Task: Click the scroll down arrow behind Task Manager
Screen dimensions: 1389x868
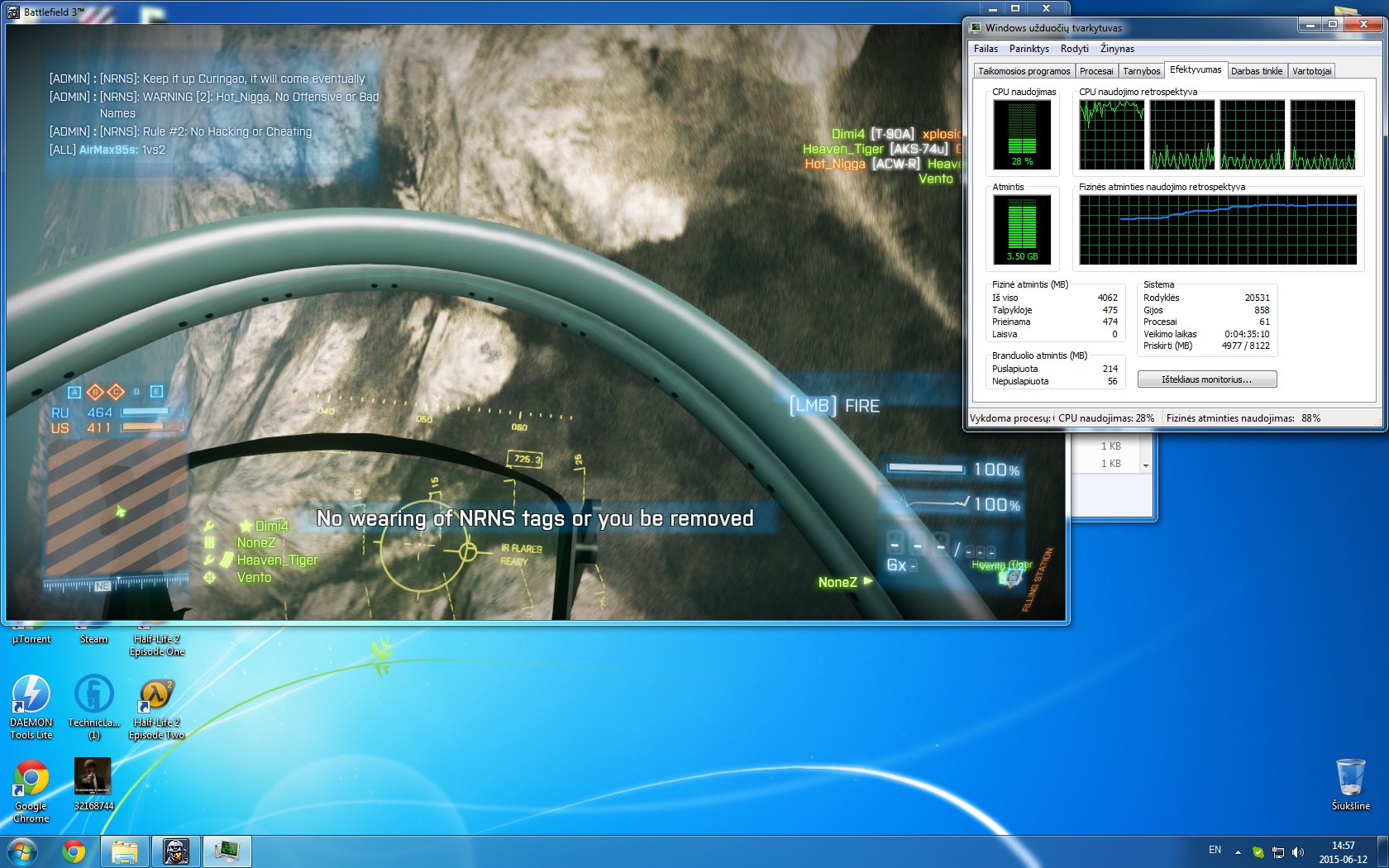Action: pos(1146,466)
